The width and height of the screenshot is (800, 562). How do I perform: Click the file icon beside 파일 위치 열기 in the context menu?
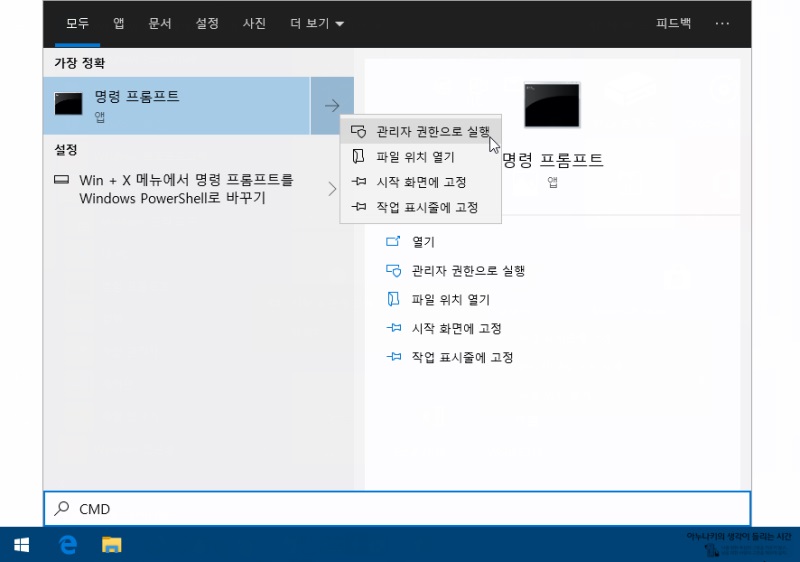tap(358, 156)
